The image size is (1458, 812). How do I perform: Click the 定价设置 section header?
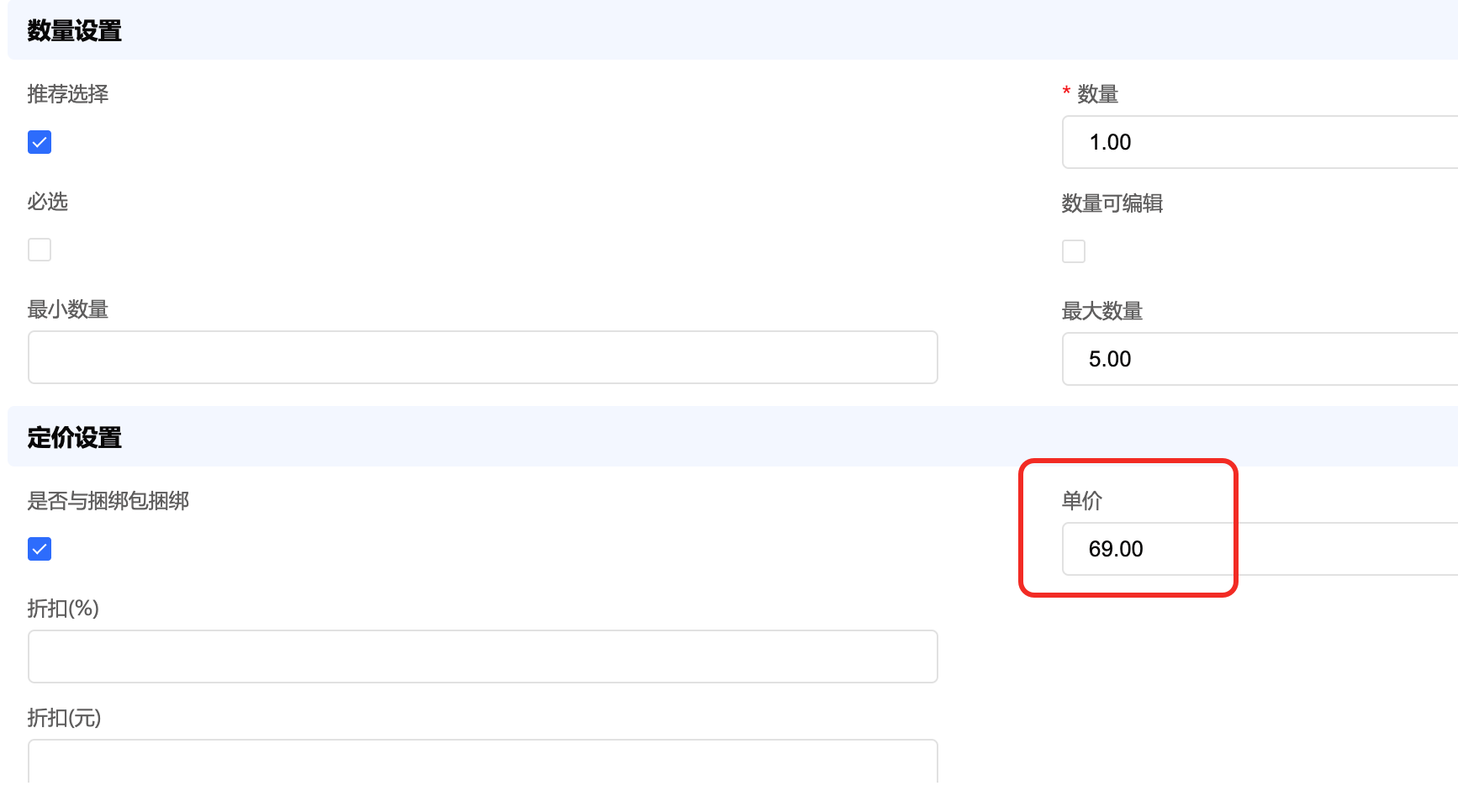coord(75,438)
